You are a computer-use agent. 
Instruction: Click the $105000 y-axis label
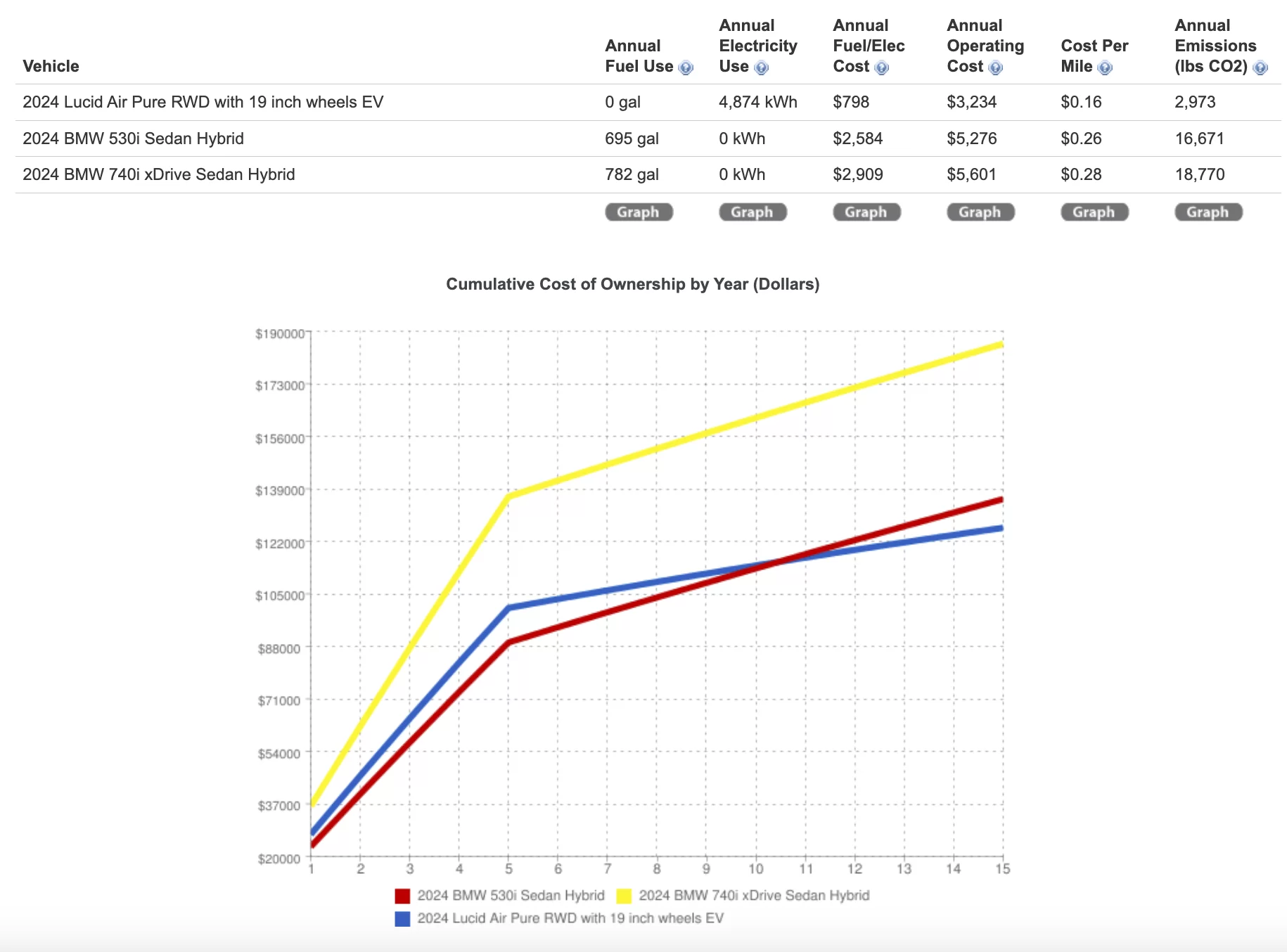[x=280, y=596]
